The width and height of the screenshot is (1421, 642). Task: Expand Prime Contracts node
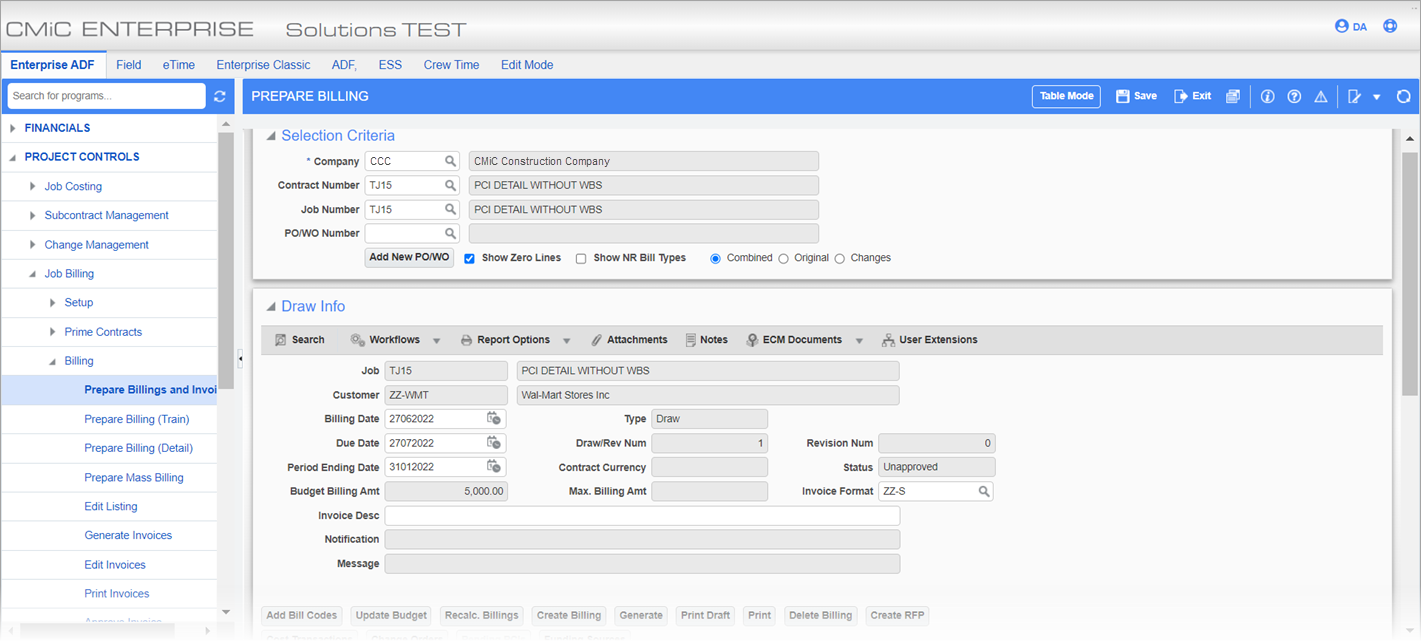pos(53,332)
